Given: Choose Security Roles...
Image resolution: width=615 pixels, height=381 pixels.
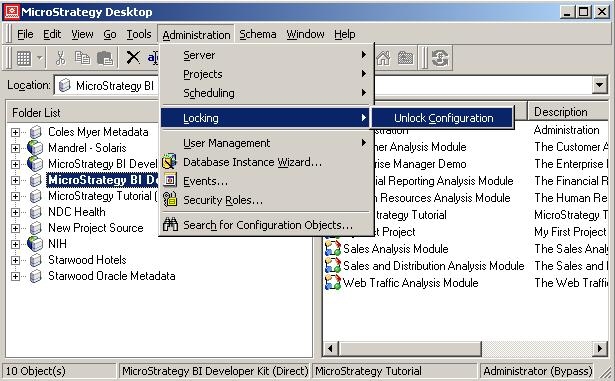Looking at the screenshot, I should (265, 199).
